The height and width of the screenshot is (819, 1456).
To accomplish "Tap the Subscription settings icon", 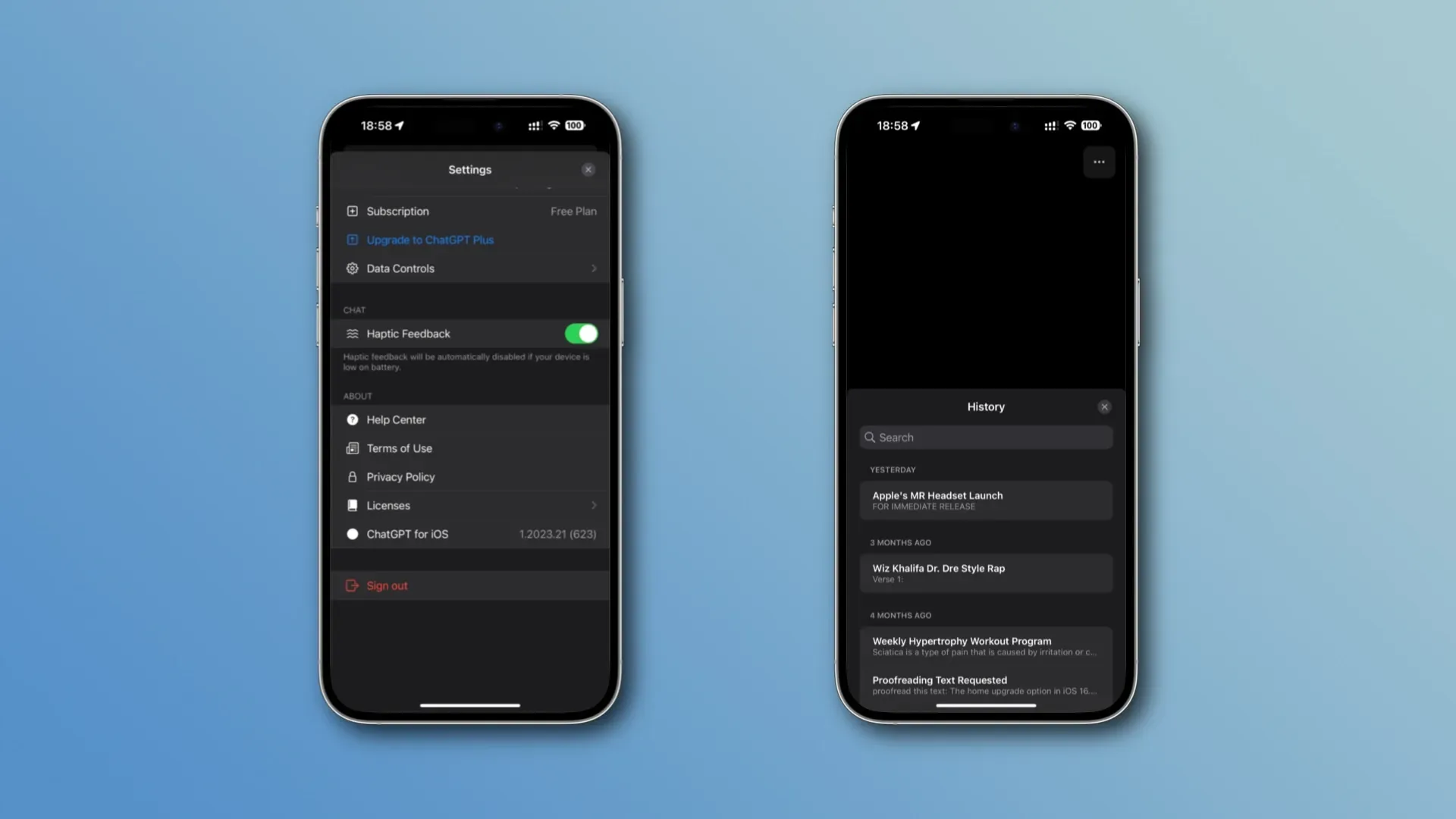I will (352, 211).
